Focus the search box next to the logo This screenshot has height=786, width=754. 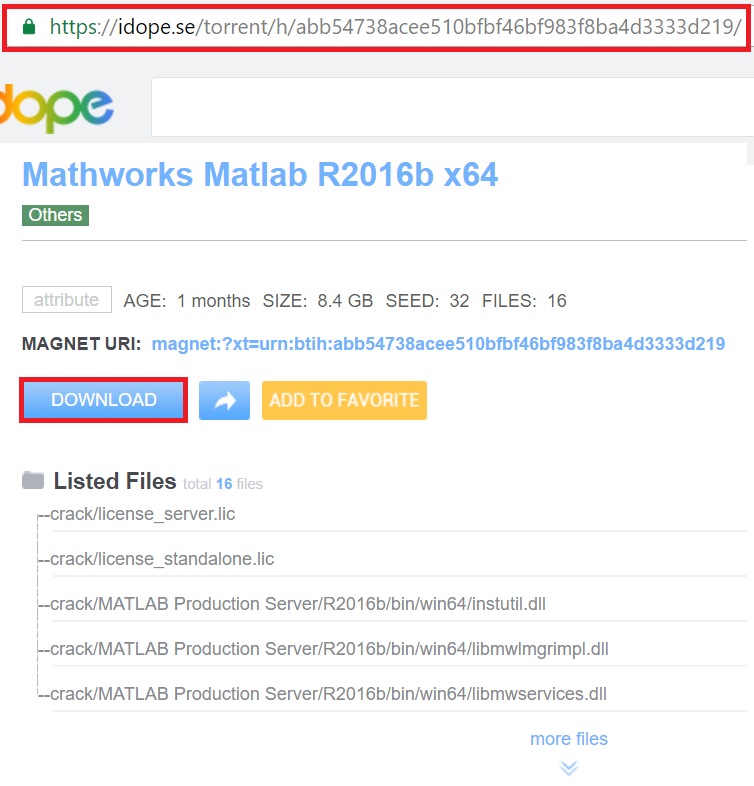(x=450, y=107)
